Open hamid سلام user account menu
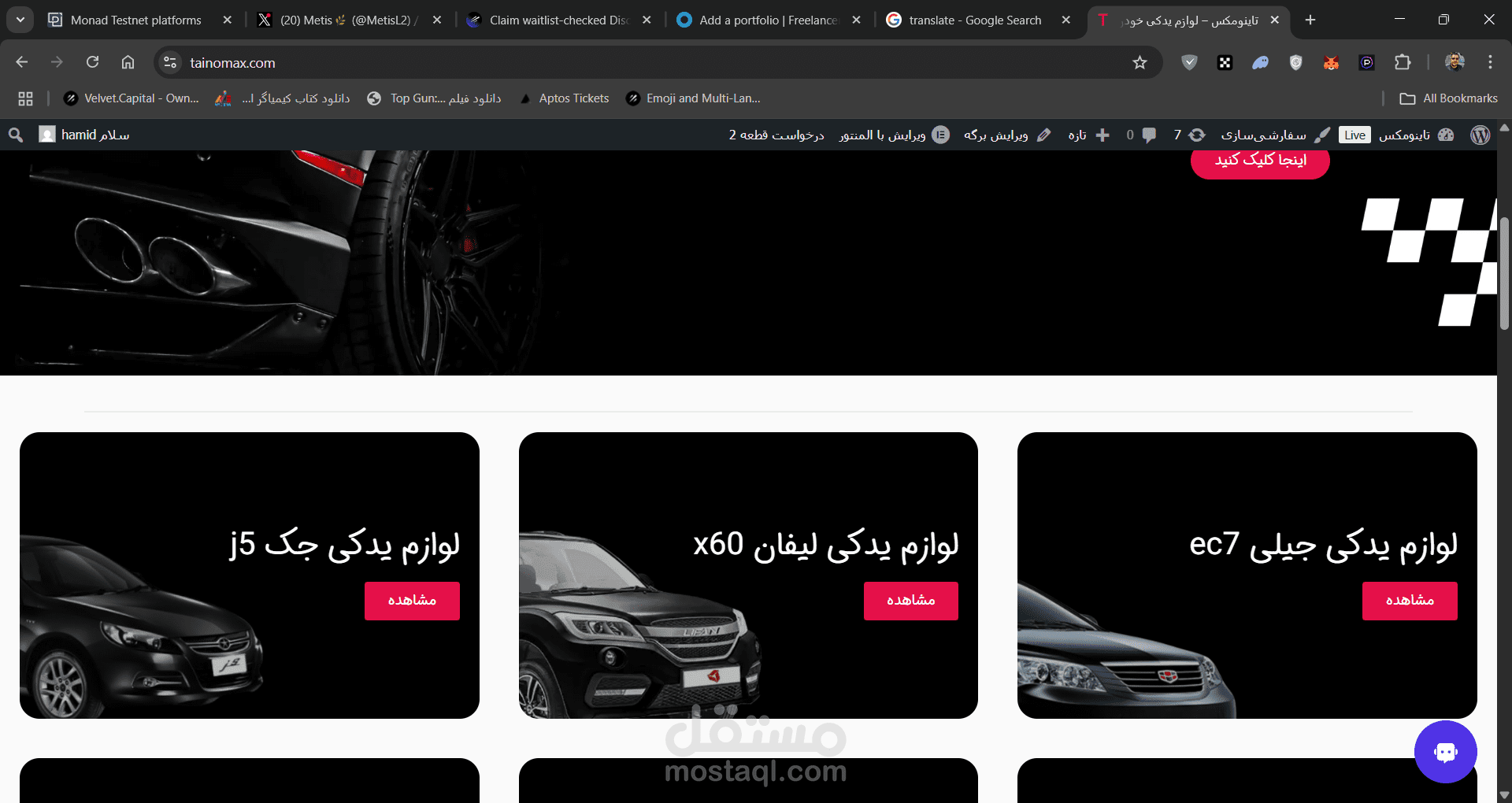The width and height of the screenshot is (1512, 803). pyautogui.click(x=84, y=135)
